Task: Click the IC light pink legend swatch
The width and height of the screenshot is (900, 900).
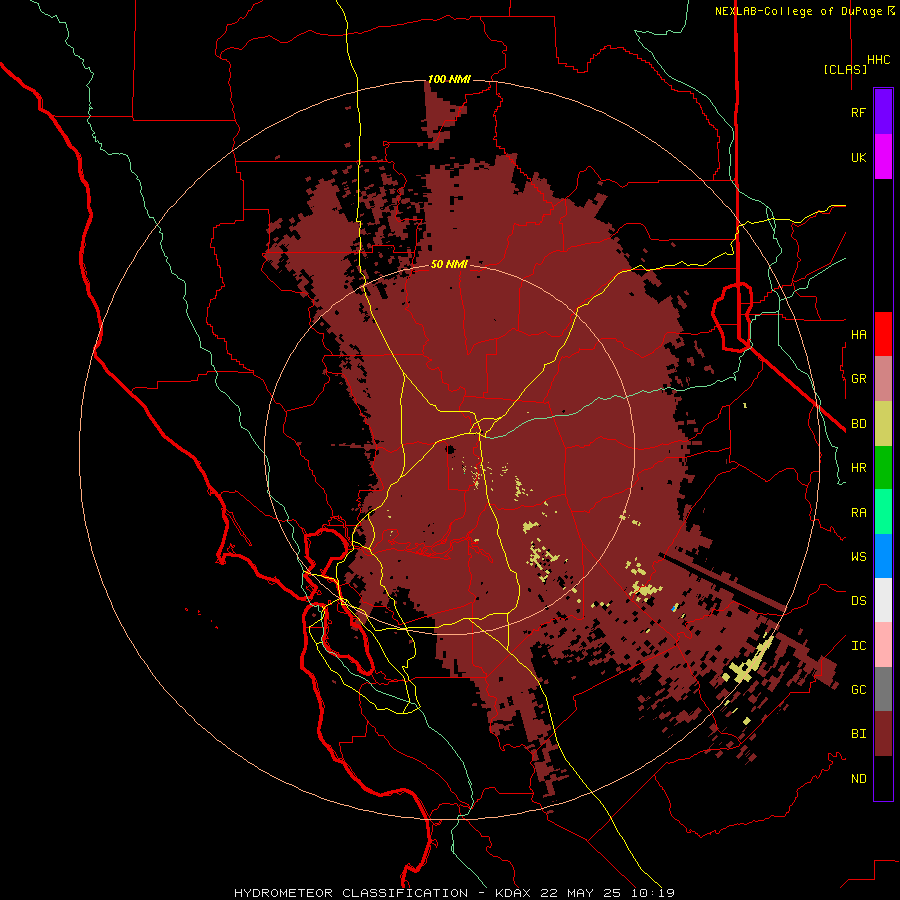Action: click(x=883, y=645)
